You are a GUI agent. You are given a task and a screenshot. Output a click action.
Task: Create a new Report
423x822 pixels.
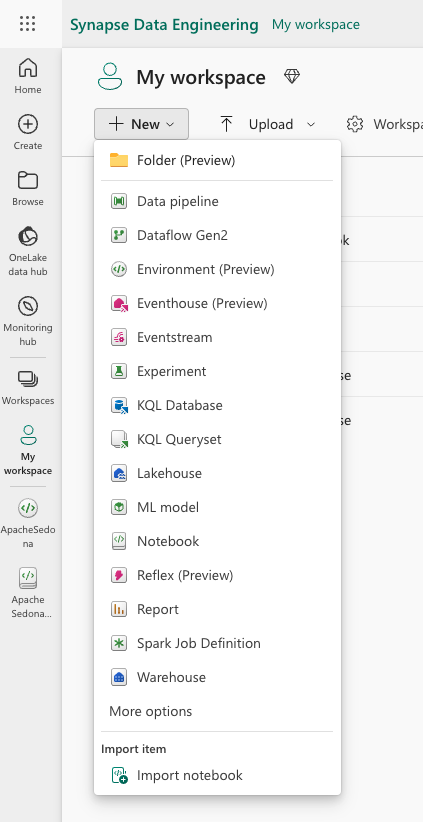tap(217, 609)
